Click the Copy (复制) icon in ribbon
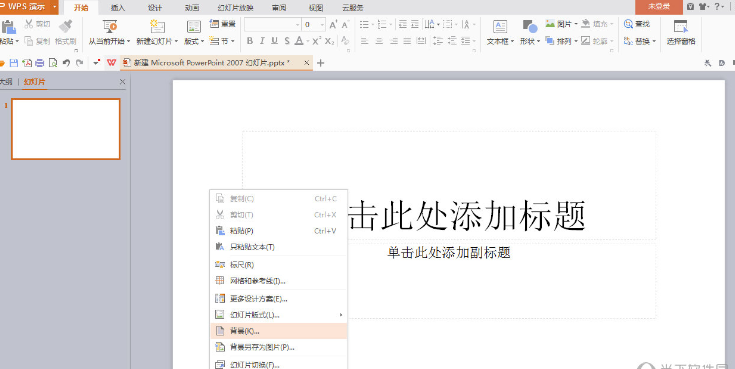 coord(29,41)
